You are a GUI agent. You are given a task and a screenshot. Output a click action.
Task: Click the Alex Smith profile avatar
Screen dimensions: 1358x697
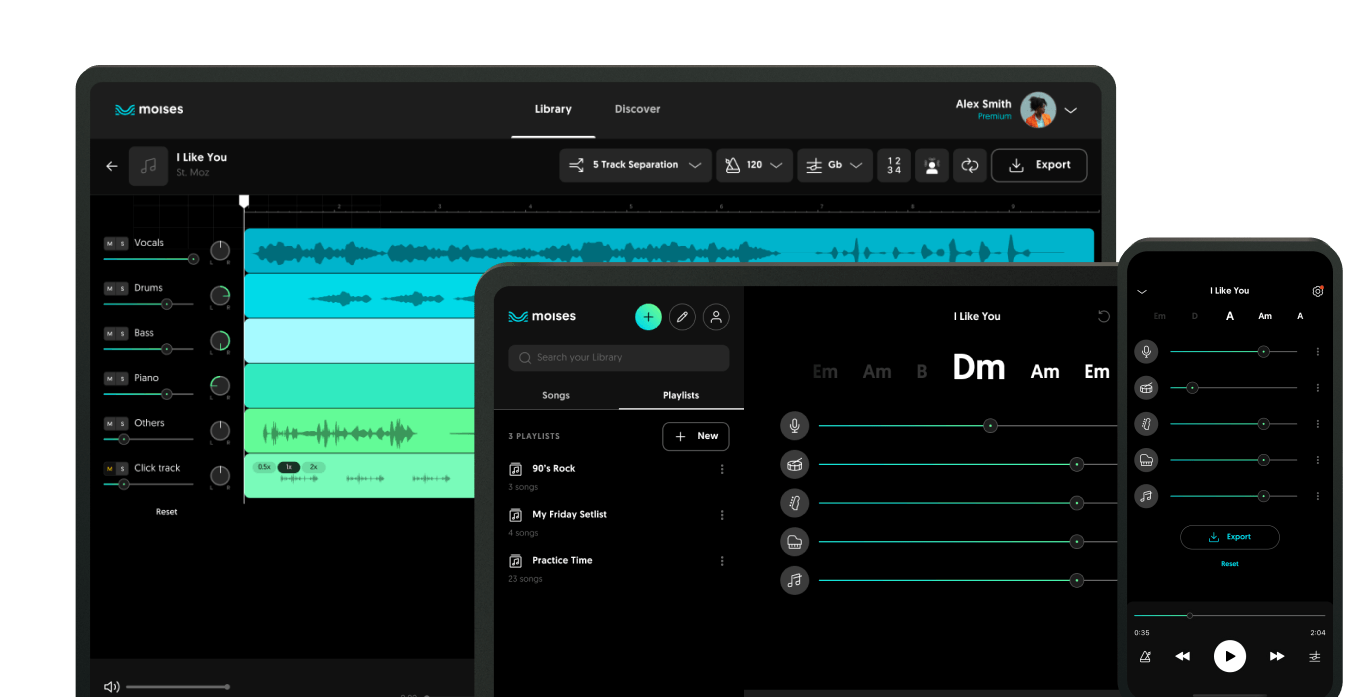[1038, 110]
